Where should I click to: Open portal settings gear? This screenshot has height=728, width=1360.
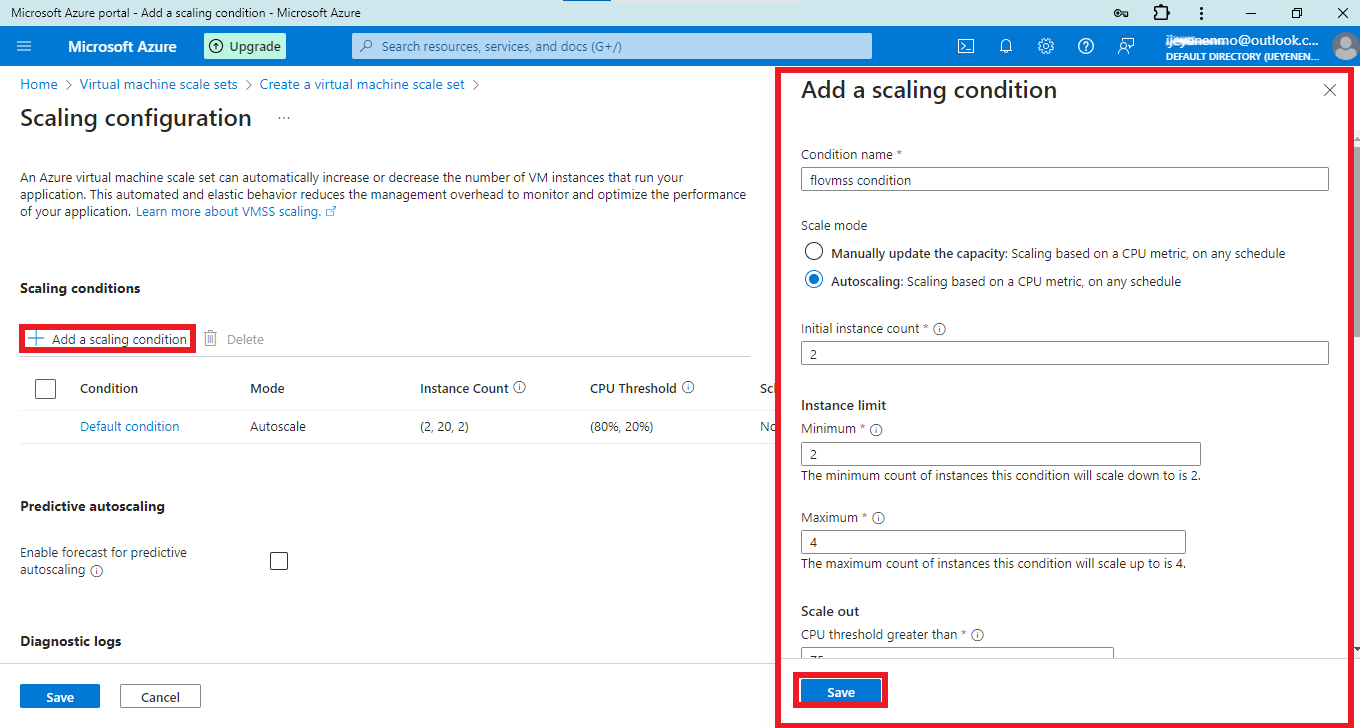point(1046,46)
